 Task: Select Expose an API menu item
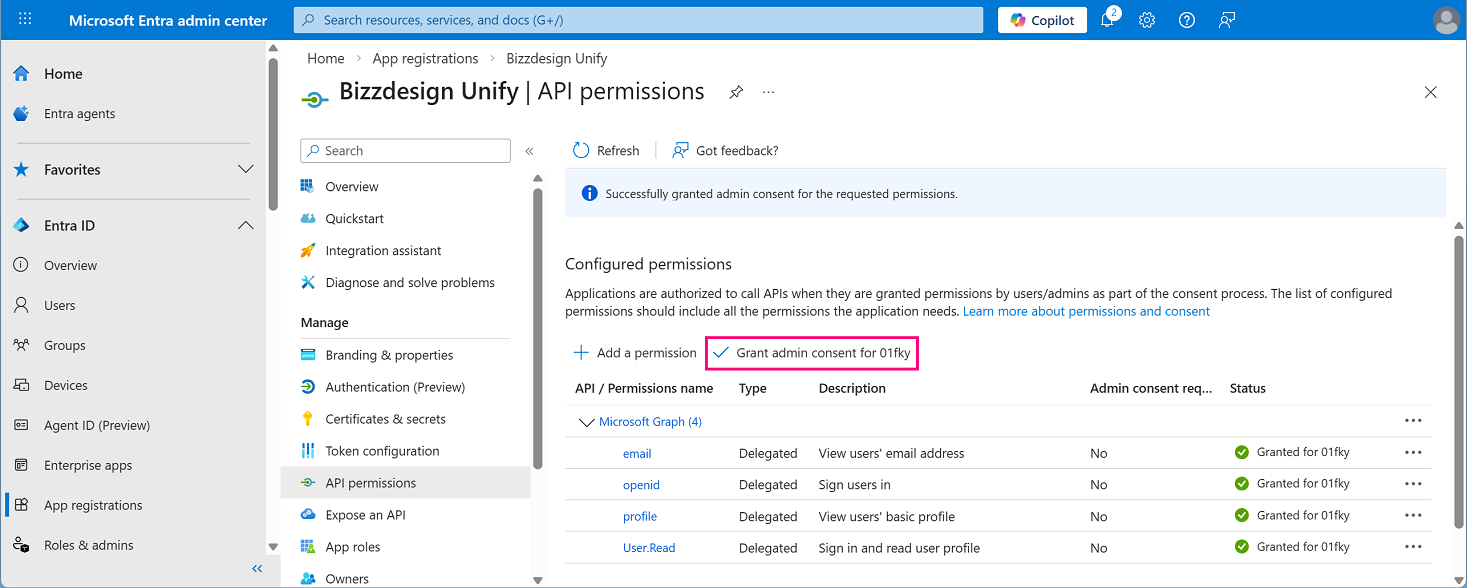365,515
